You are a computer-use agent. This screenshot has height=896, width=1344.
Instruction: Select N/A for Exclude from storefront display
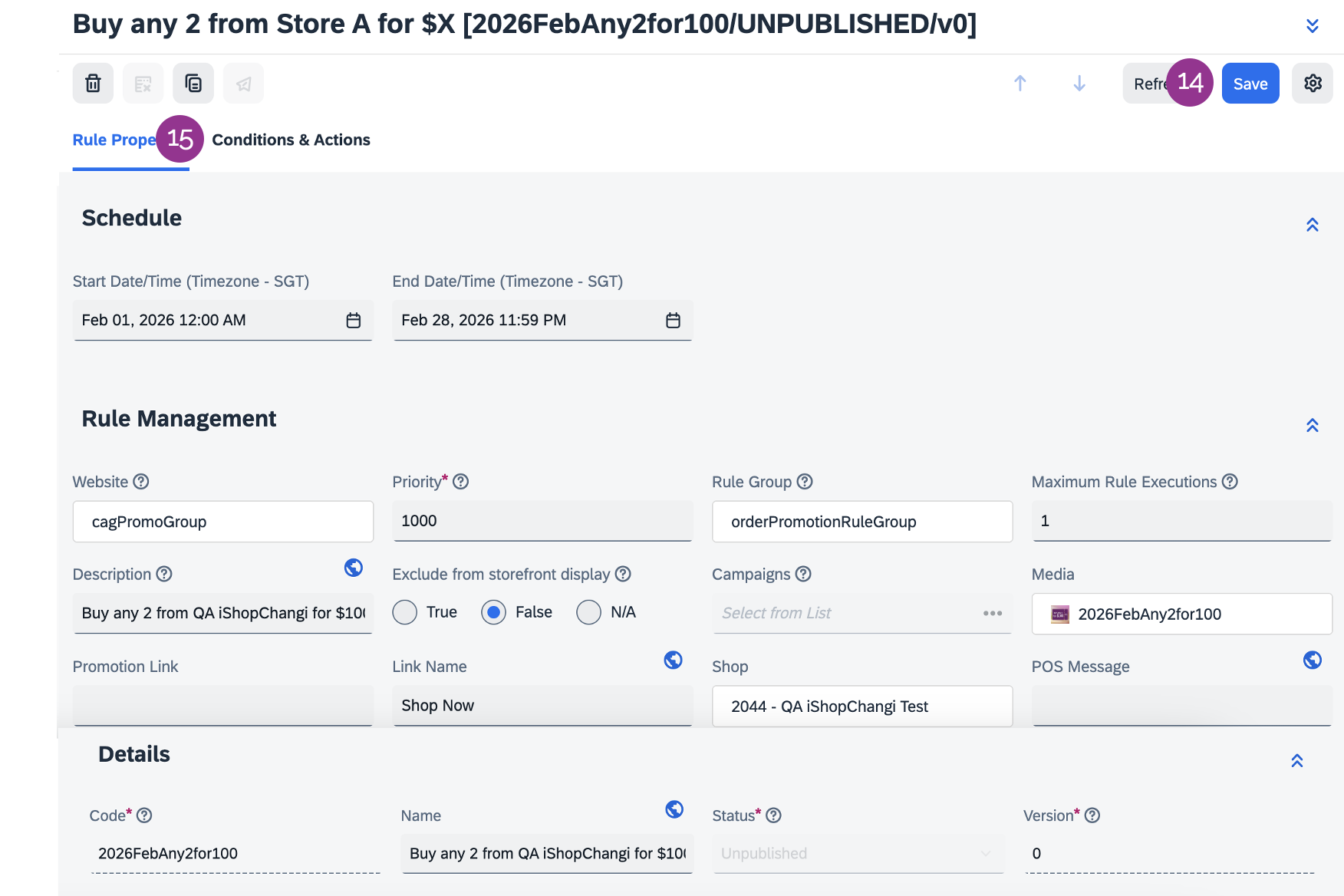[588, 612]
